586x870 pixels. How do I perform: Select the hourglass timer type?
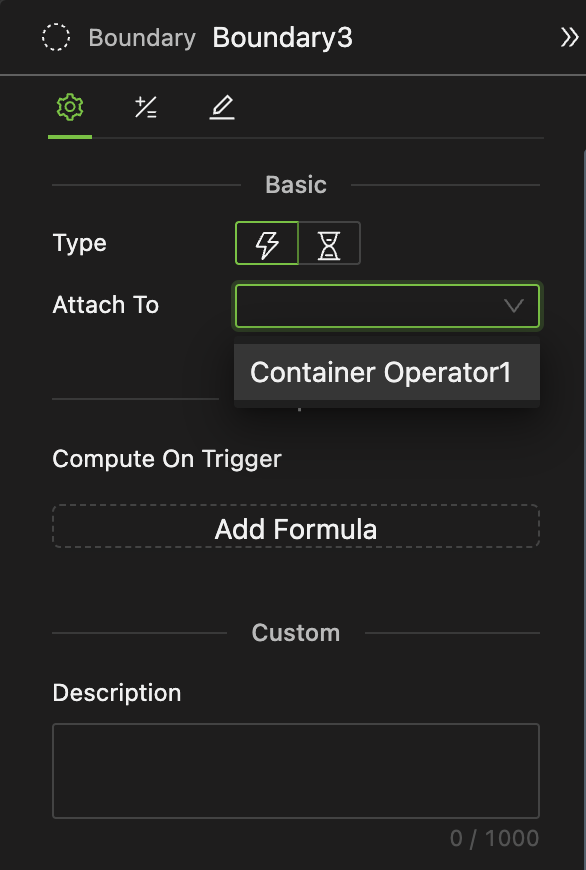click(330, 243)
